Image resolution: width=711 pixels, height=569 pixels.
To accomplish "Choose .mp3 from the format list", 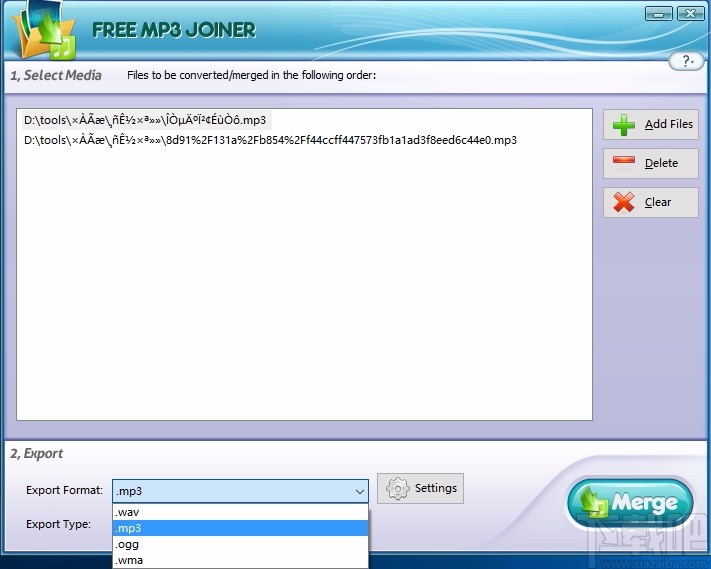I will (x=240, y=528).
